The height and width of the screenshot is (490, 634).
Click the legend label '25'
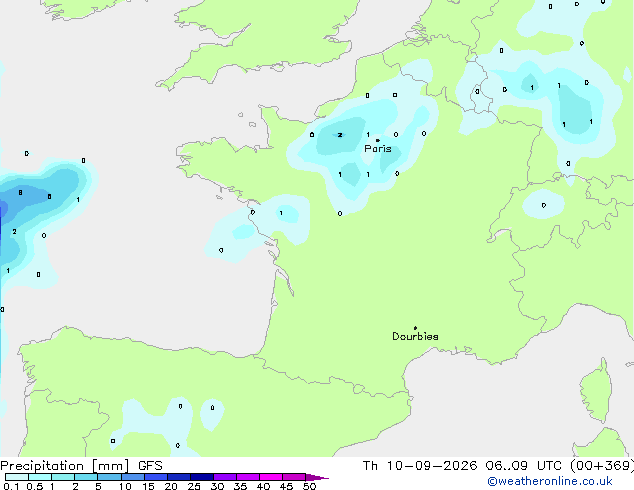coord(194,486)
